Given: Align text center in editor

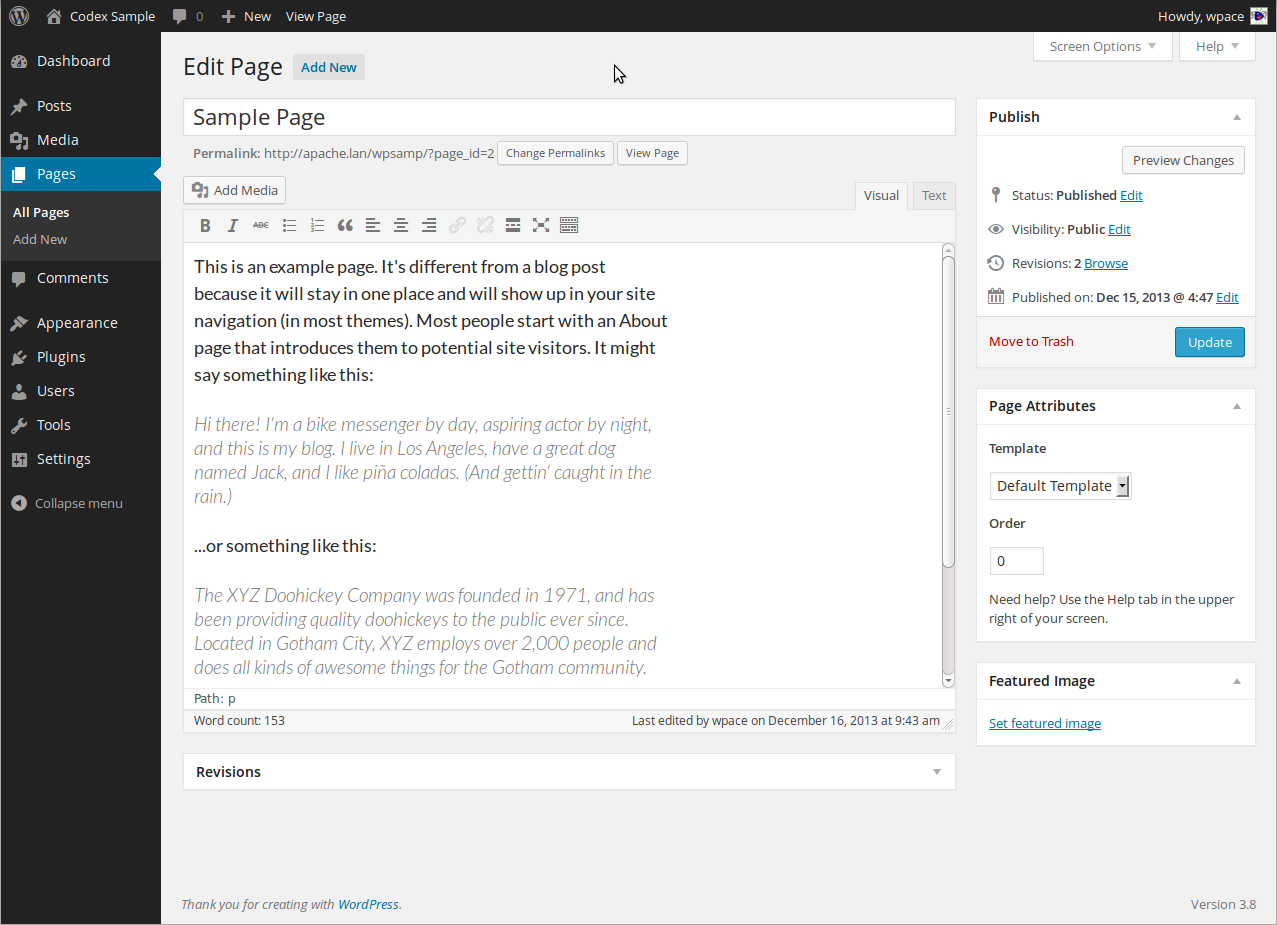Looking at the screenshot, I should [x=401, y=226].
